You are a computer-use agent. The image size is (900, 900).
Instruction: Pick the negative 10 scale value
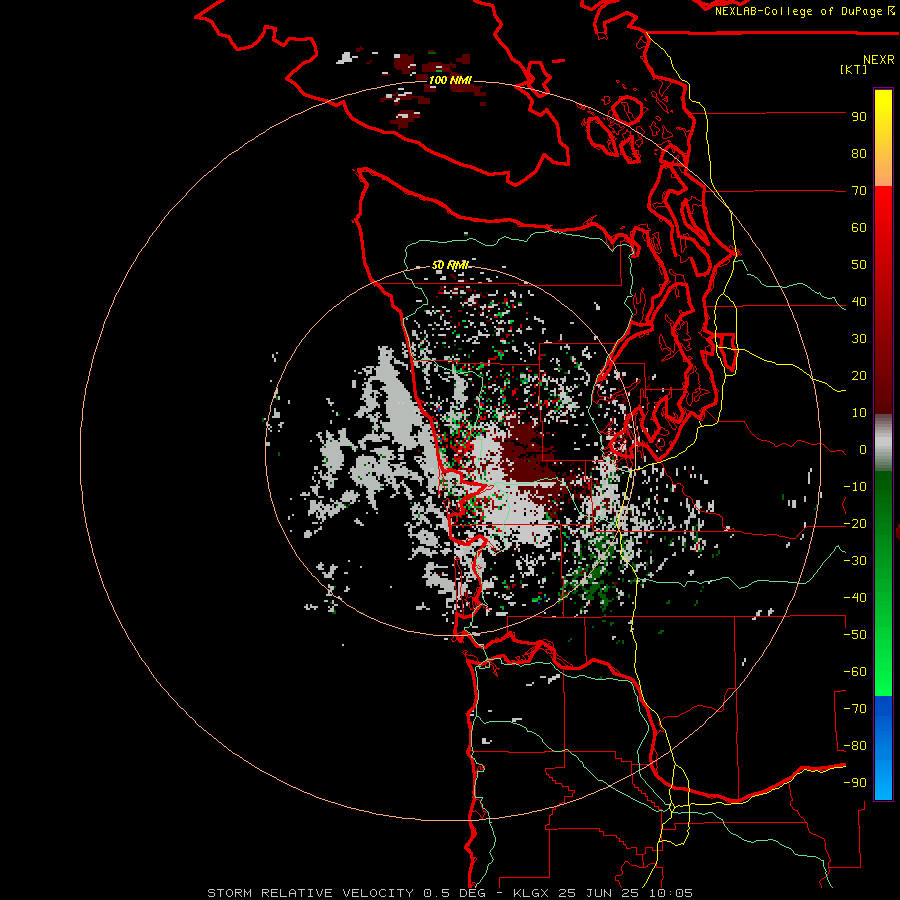[855, 487]
